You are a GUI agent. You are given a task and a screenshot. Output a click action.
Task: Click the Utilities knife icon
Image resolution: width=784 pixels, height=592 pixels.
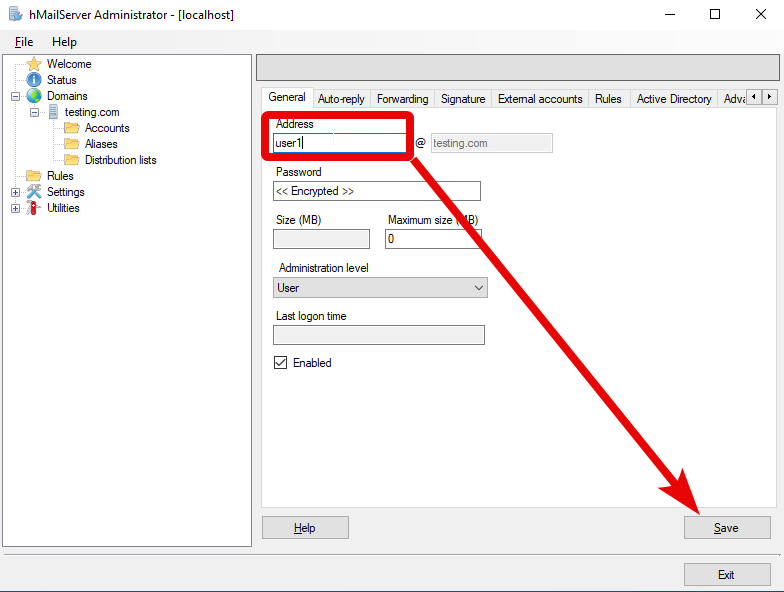[34, 208]
